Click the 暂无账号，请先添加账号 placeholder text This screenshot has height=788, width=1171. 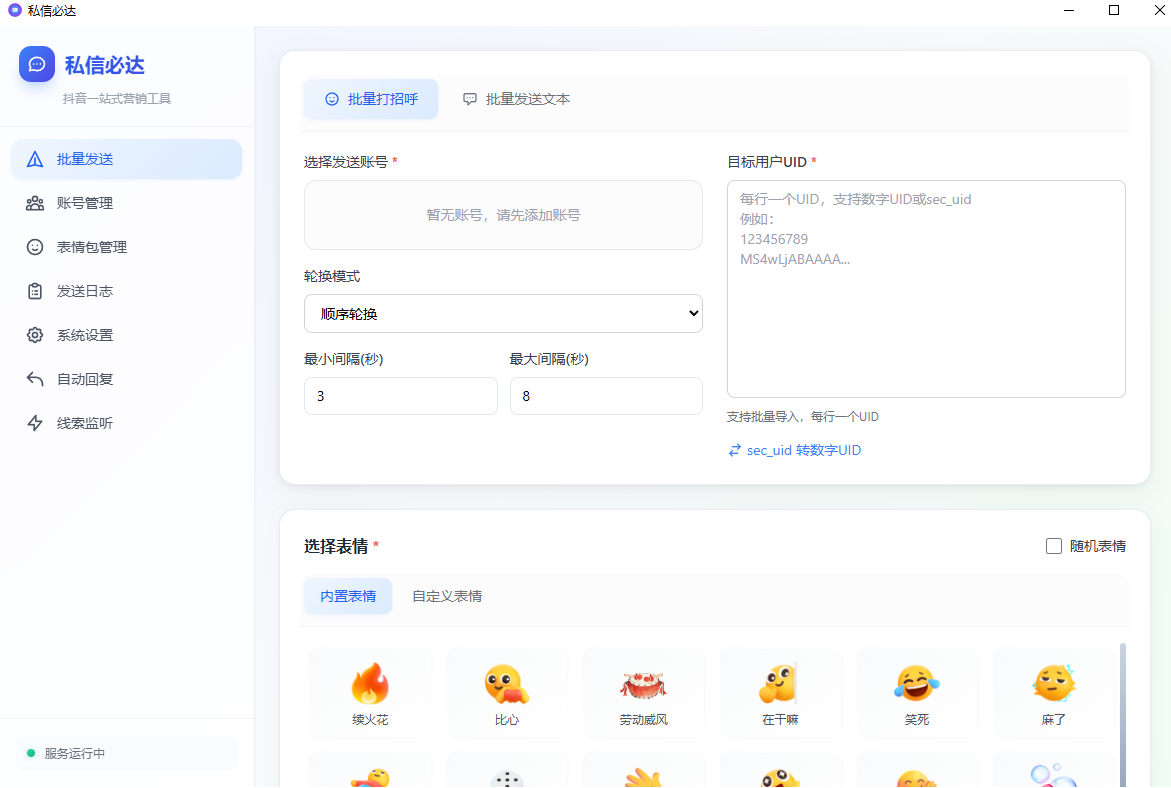pyautogui.click(x=503, y=215)
